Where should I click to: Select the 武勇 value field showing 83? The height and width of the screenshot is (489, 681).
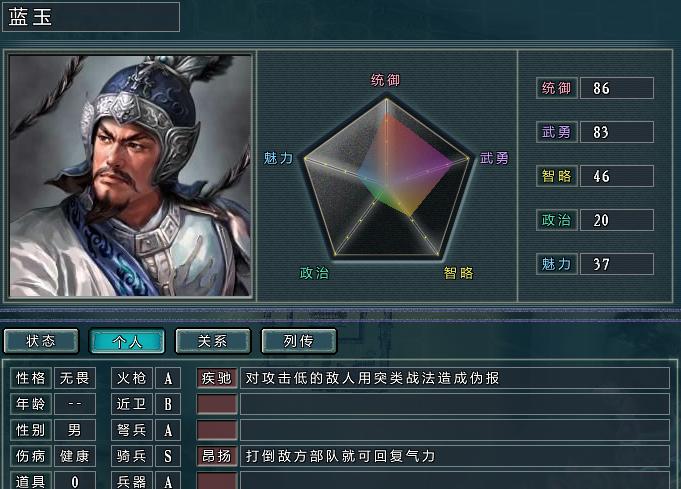point(617,132)
